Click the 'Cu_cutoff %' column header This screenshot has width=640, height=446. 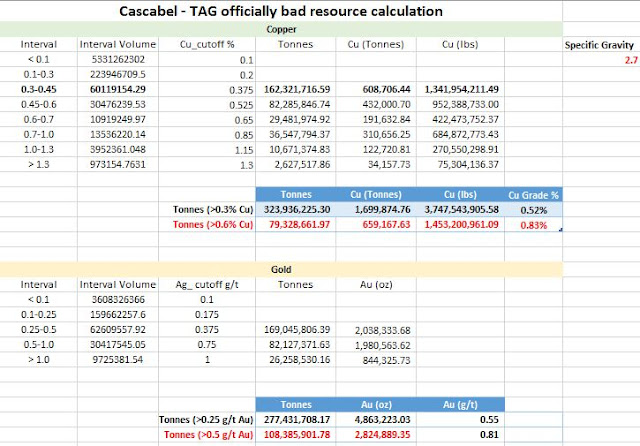pyautogui.click(x=207, y=44)
